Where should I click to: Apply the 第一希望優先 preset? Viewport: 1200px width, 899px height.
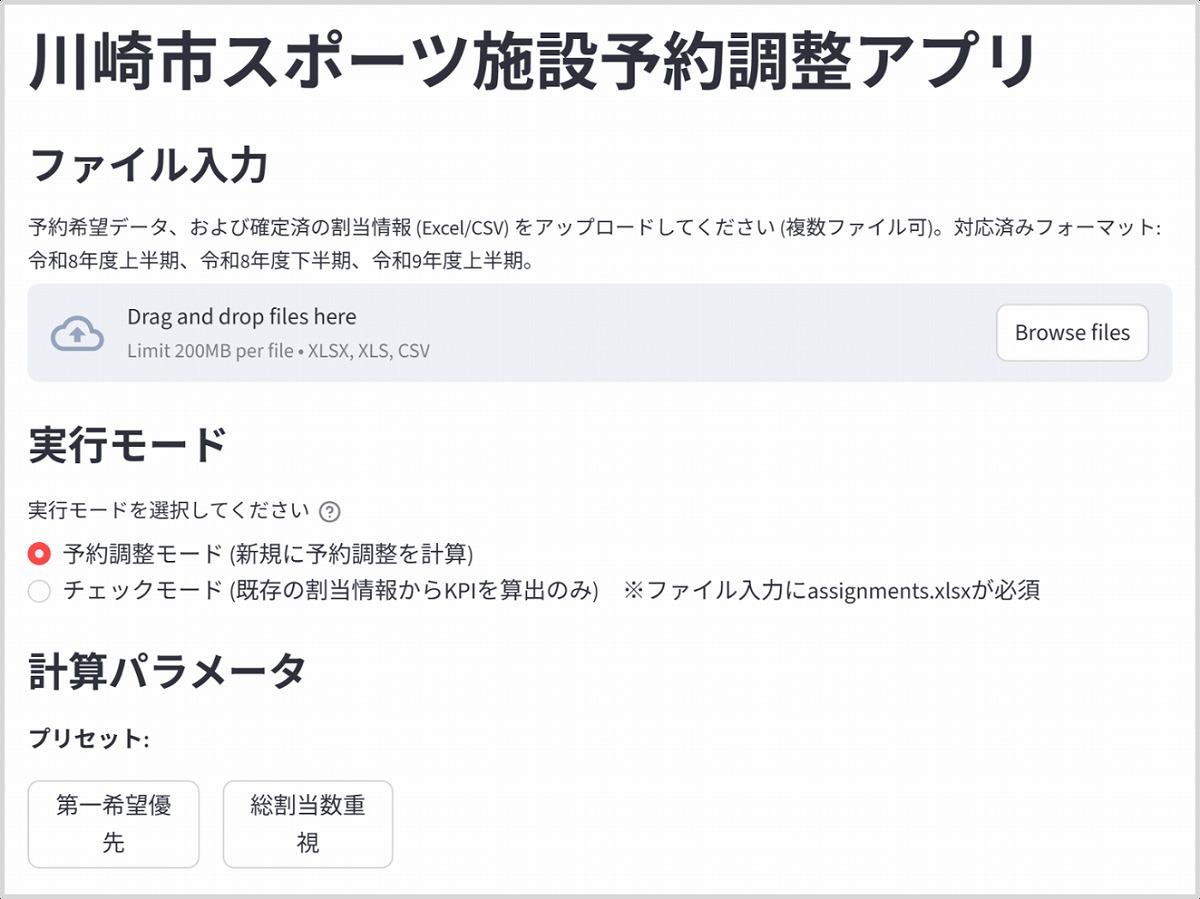pos(113,824)
